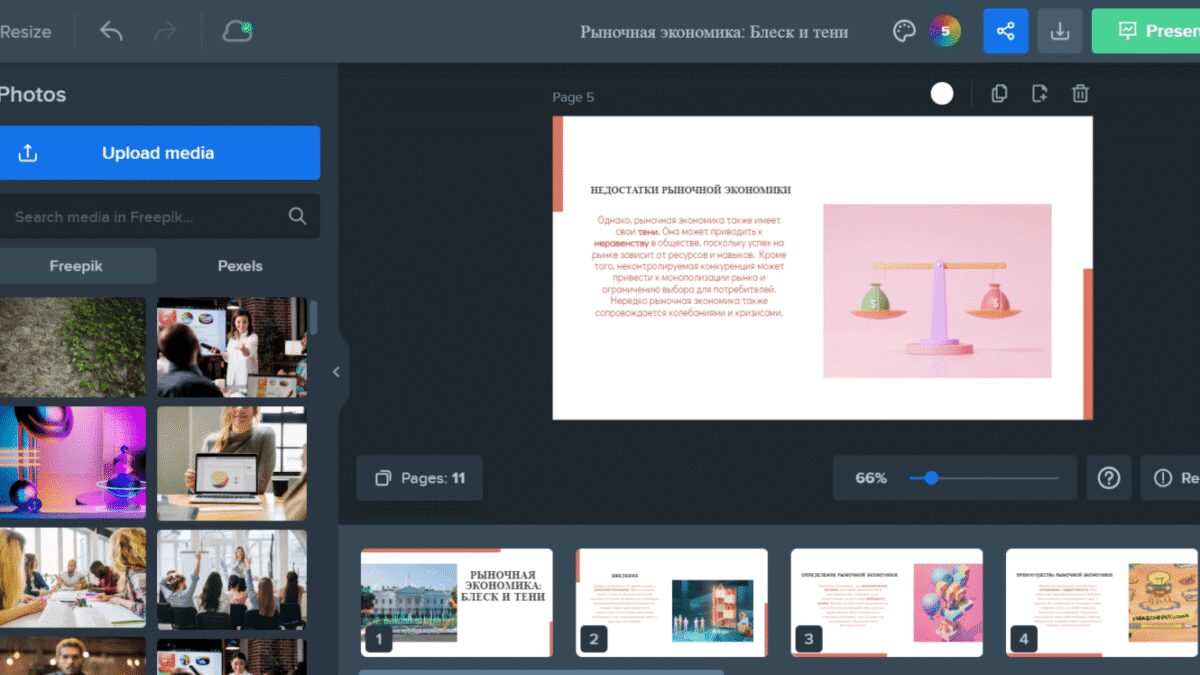This screenshot has height=675, width=1200.
Task: Click the green Present button
Action: (x=1147, y=31)
